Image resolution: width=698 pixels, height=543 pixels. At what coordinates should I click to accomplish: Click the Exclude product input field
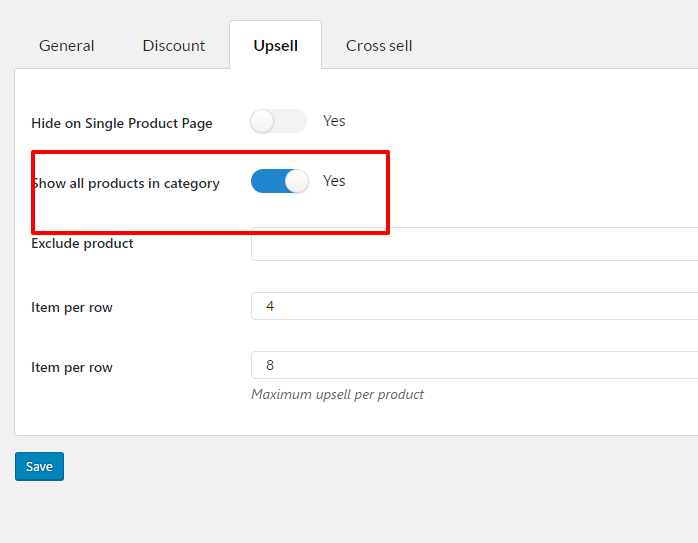click(x=475, y=244)
